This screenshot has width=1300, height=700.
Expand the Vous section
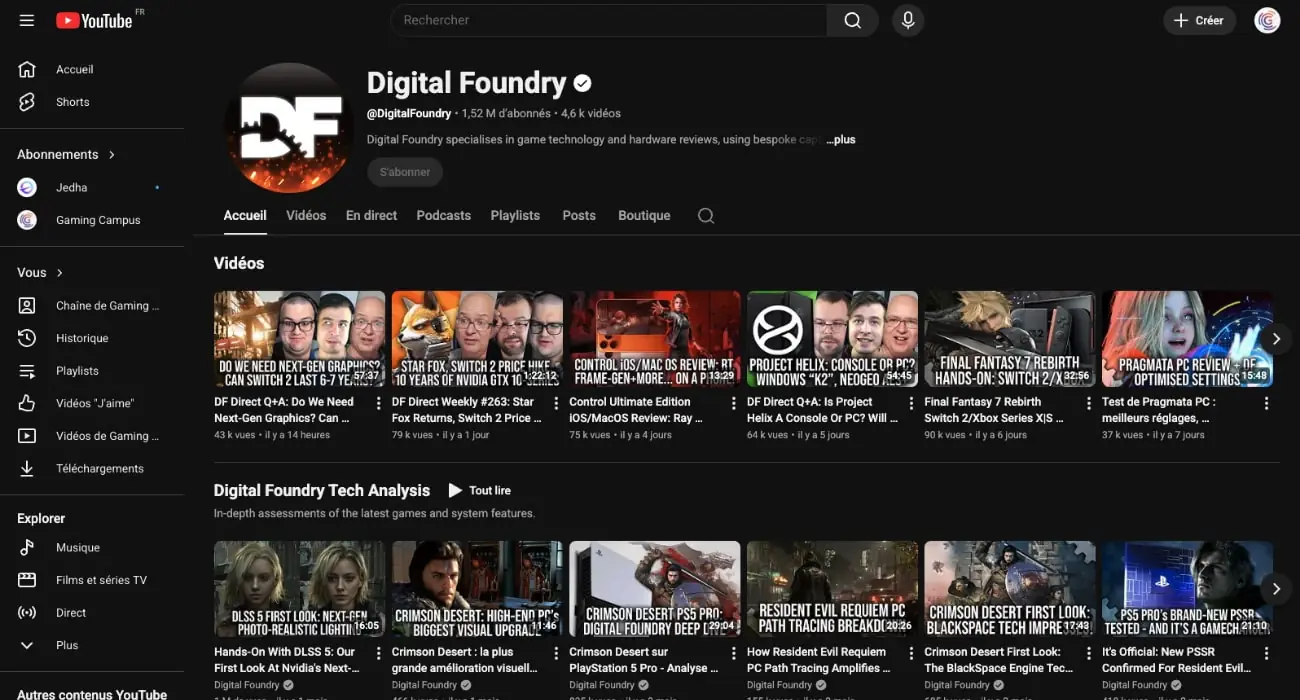pos(40,273)
